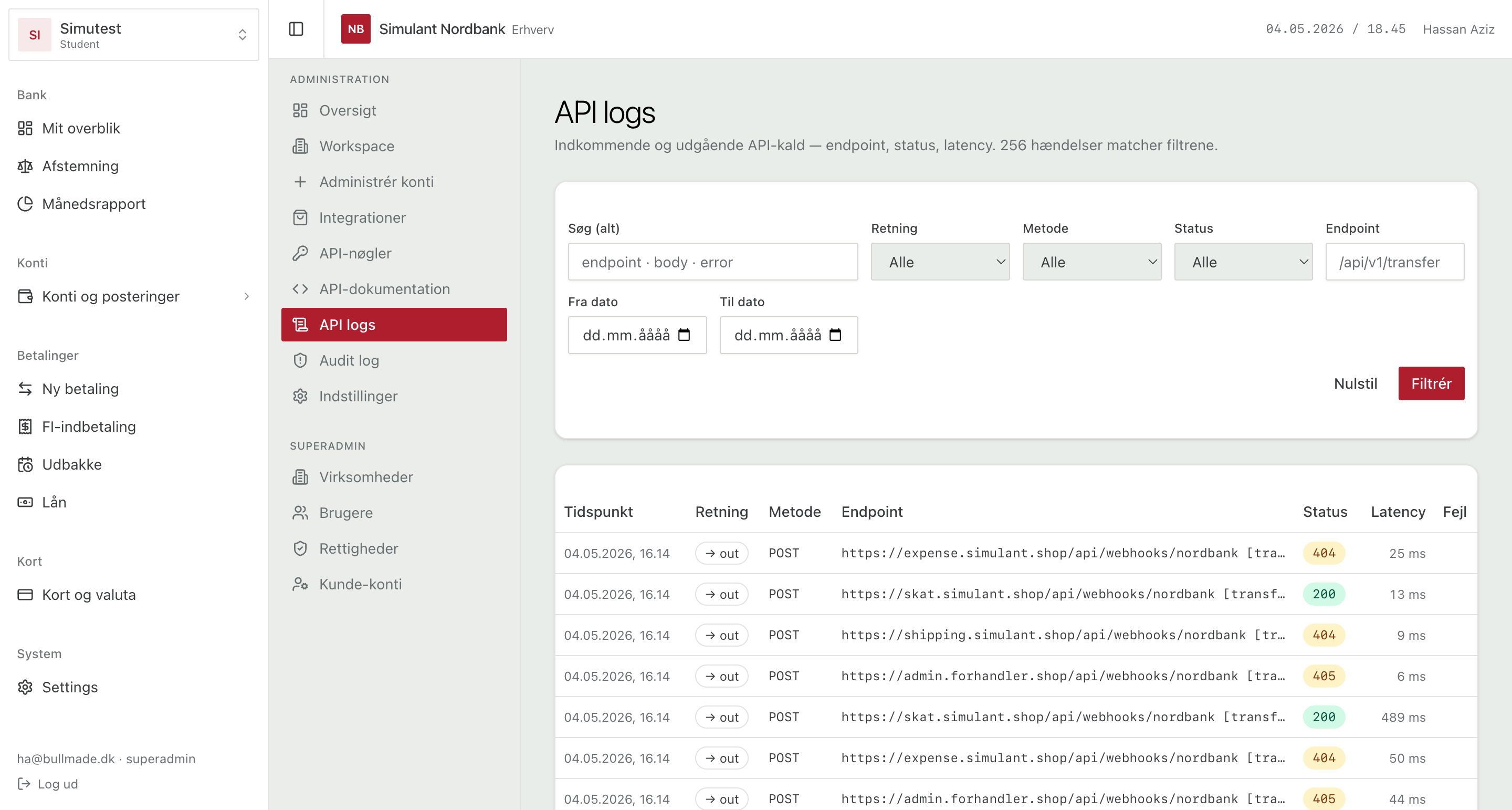Click the Ny betaling transfer arrows icon

(x=25, y=389)
